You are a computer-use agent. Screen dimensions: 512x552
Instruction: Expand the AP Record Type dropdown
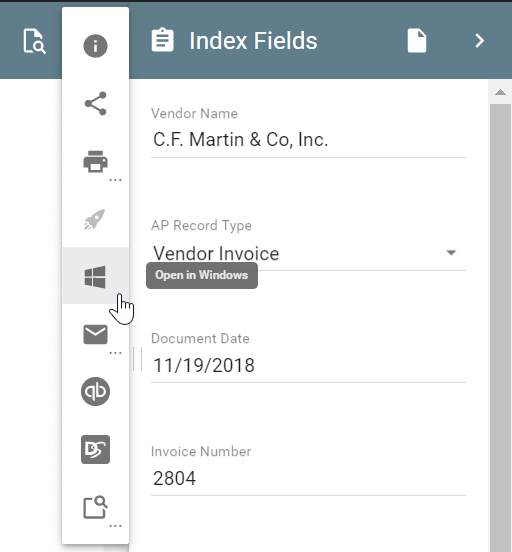coord(451,252)
